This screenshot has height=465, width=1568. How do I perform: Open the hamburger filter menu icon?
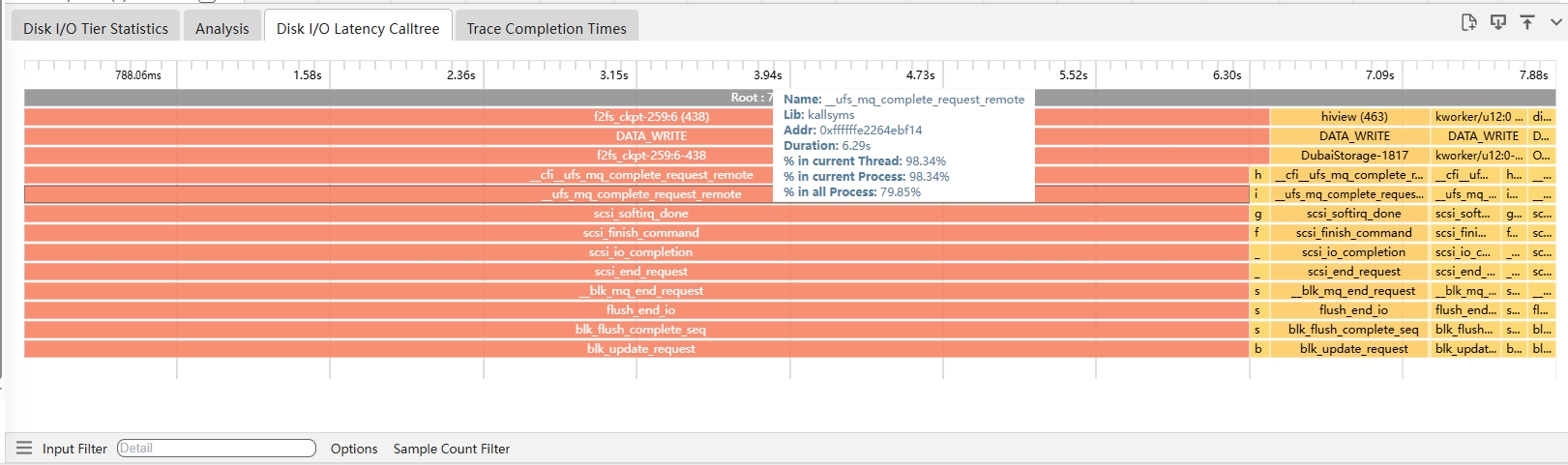click(24, 449)
